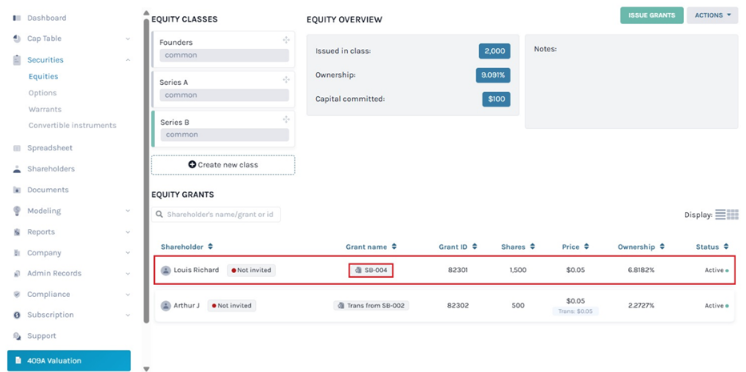Switch display to list view

(720, 215)
